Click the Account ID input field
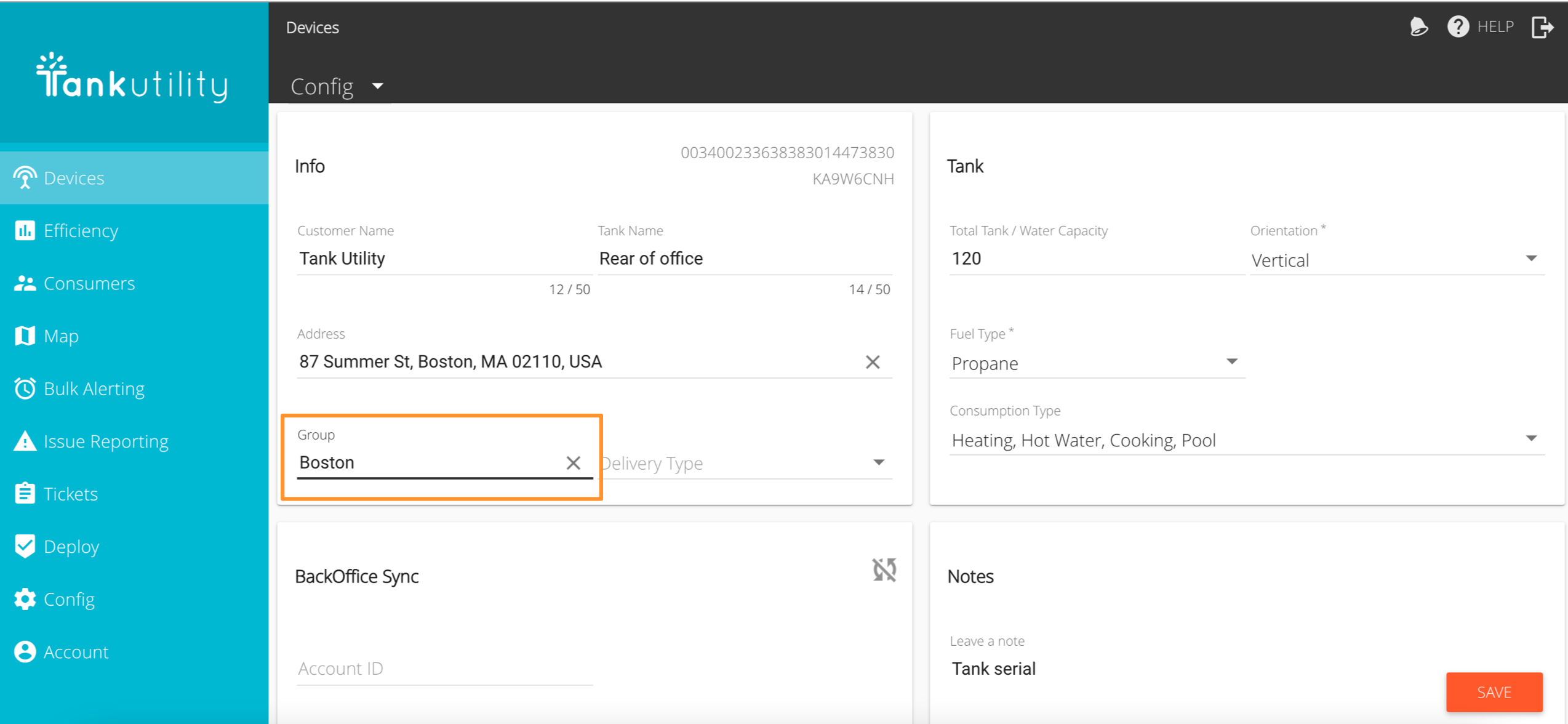 [444, 669]
